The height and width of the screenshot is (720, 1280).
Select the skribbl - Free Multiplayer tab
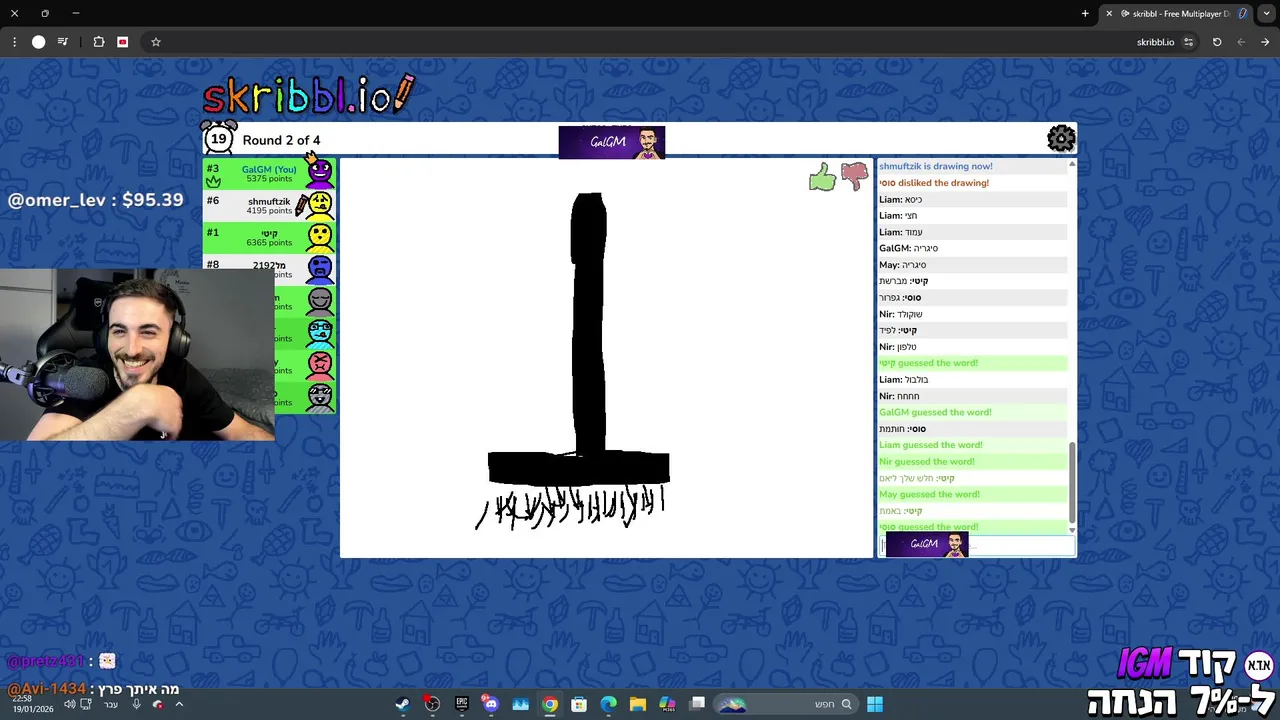(1176, 13)
